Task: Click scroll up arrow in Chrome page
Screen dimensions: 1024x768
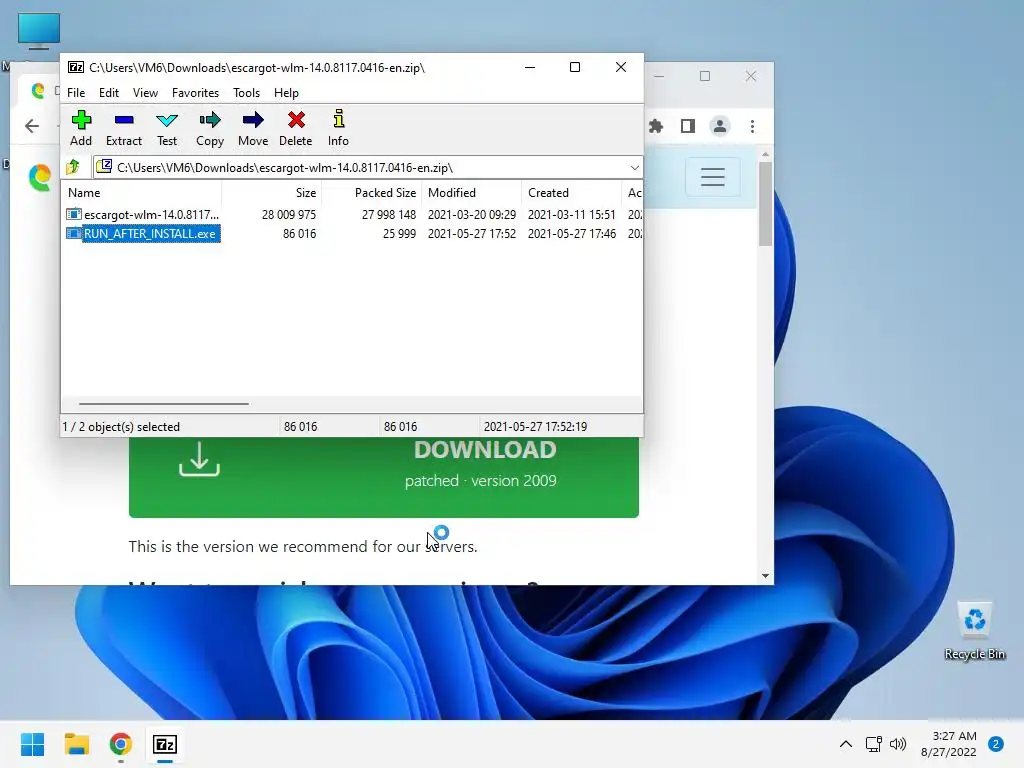Action: tap(765, 154)
